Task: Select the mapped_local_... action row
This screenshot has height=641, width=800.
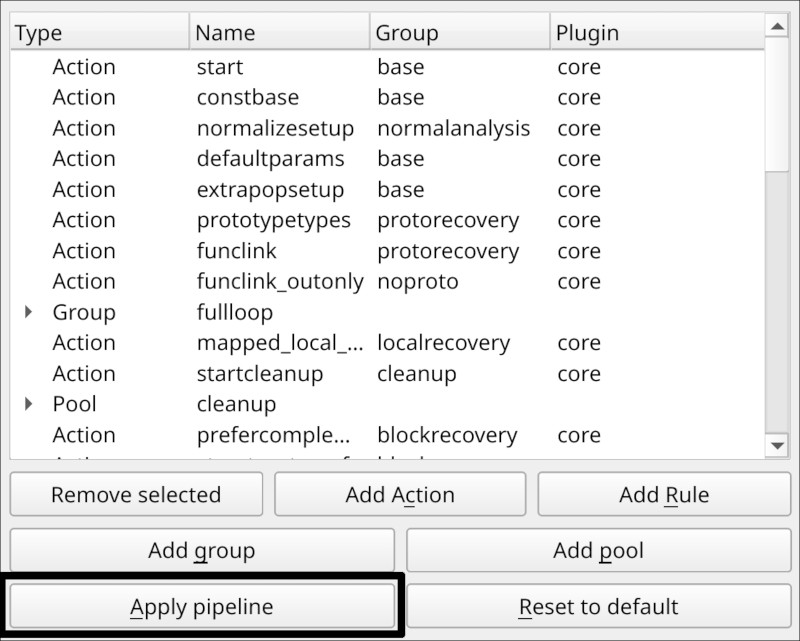Action: 387,342
